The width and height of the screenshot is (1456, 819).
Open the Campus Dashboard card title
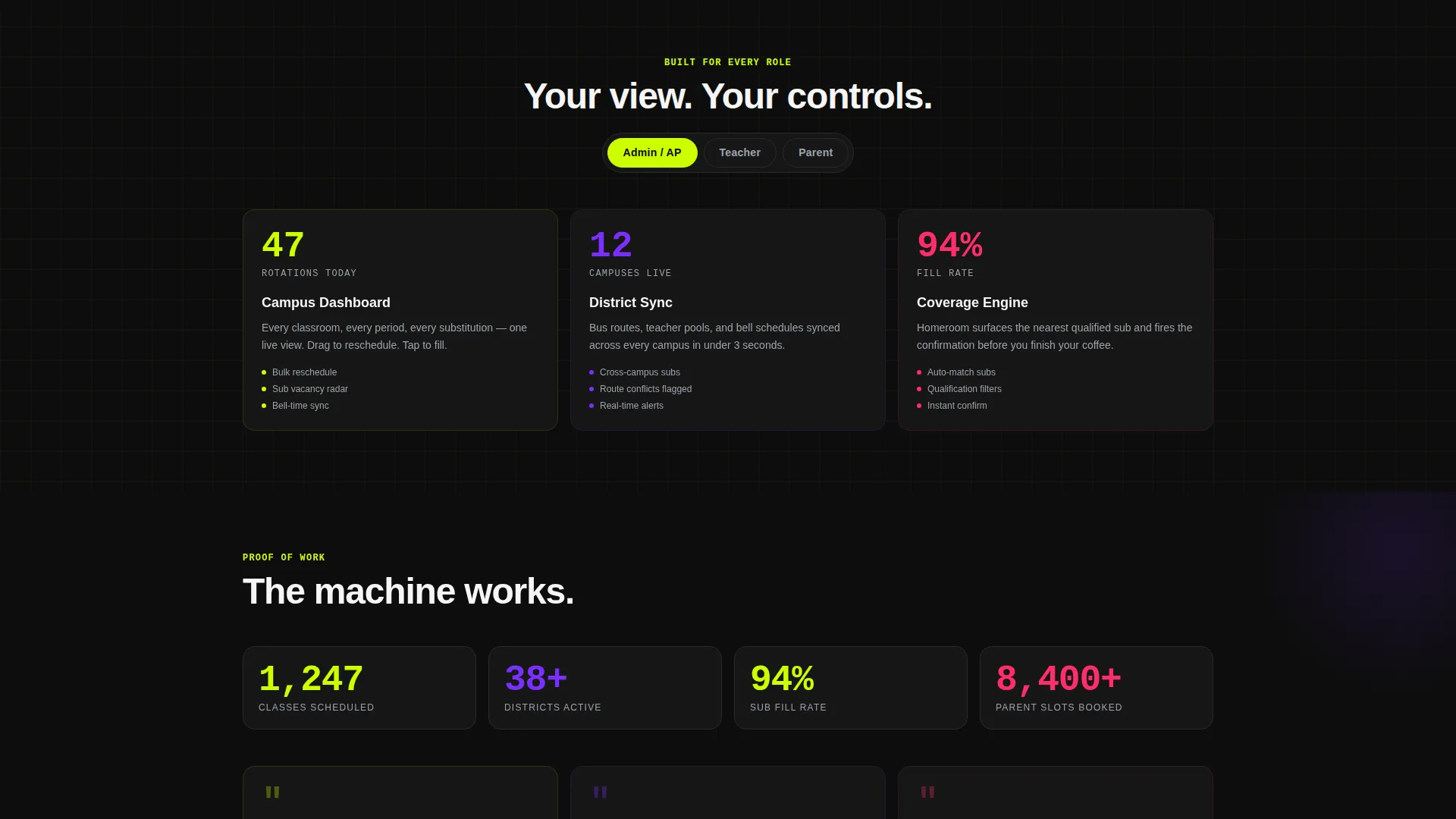click(x=326, y=303)
